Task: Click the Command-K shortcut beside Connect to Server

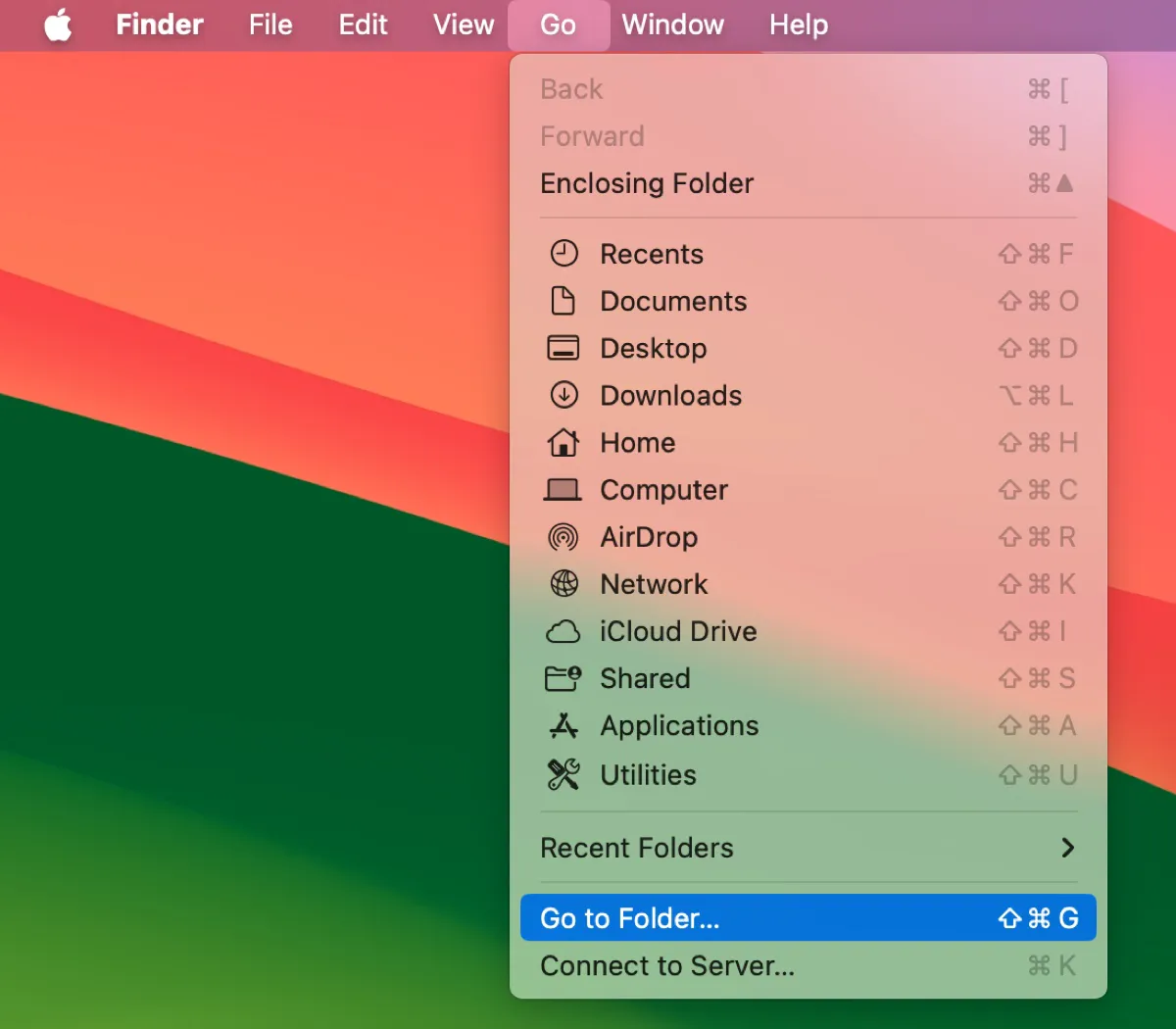Action: 1052,965
